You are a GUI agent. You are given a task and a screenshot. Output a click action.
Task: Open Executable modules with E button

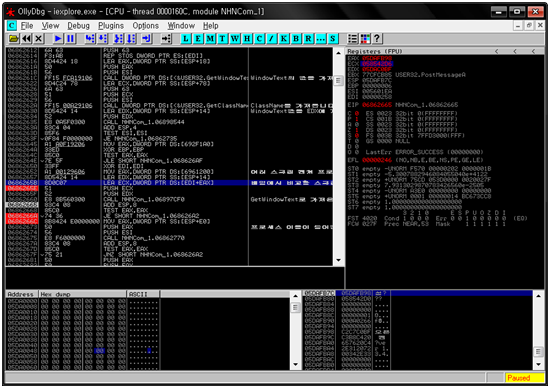pos(198,39)
